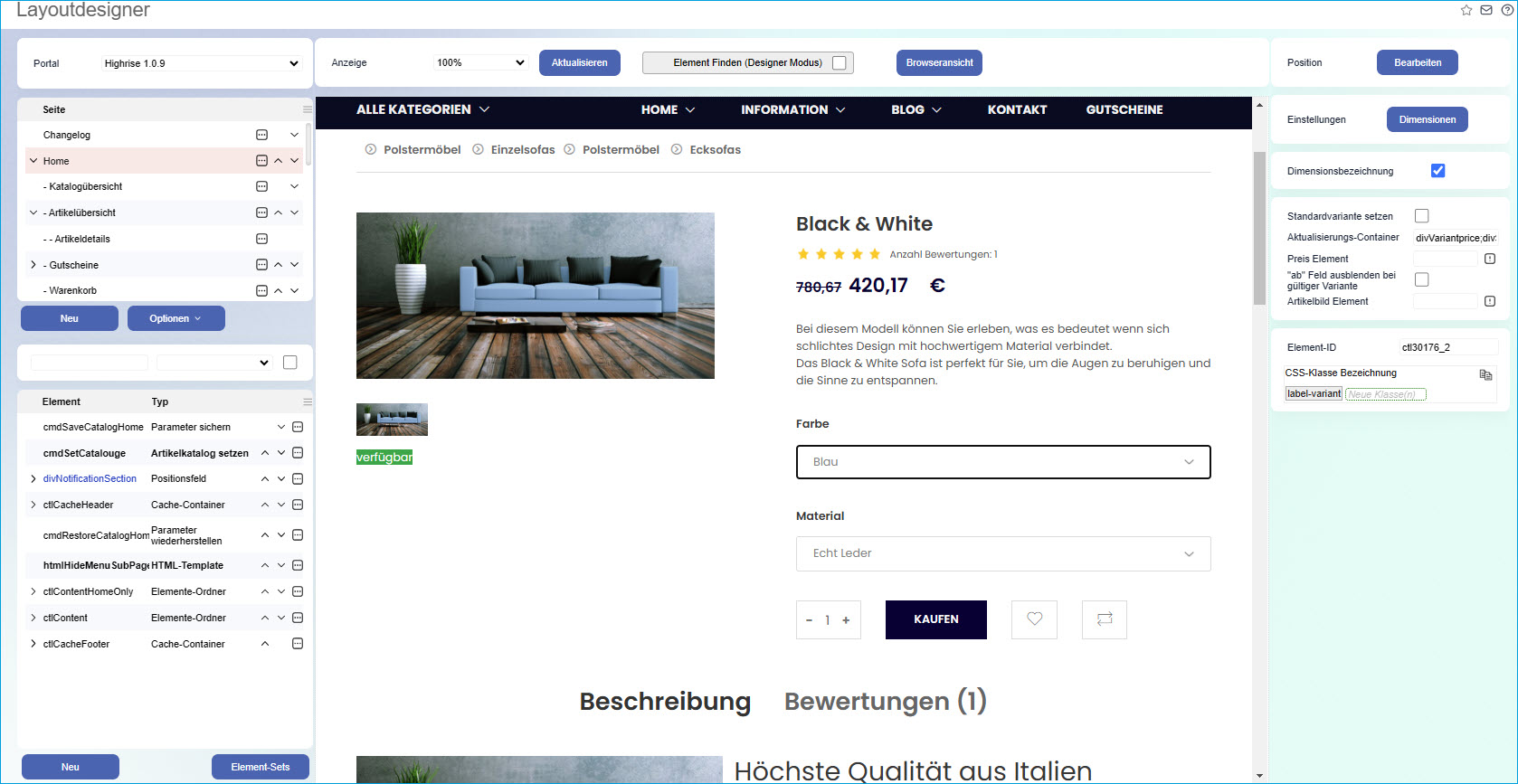Open the empty dropdown in the element filter row

tap(214, 363)
